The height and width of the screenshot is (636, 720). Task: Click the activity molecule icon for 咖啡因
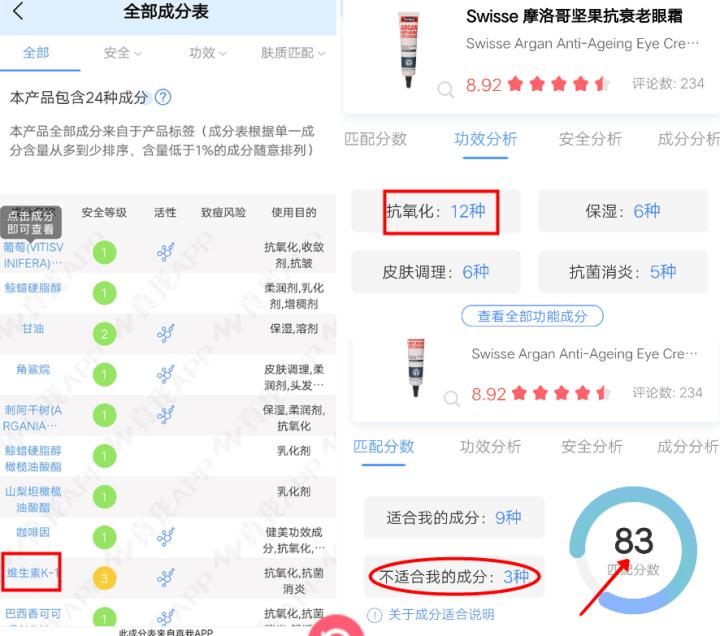coord(165,537)
